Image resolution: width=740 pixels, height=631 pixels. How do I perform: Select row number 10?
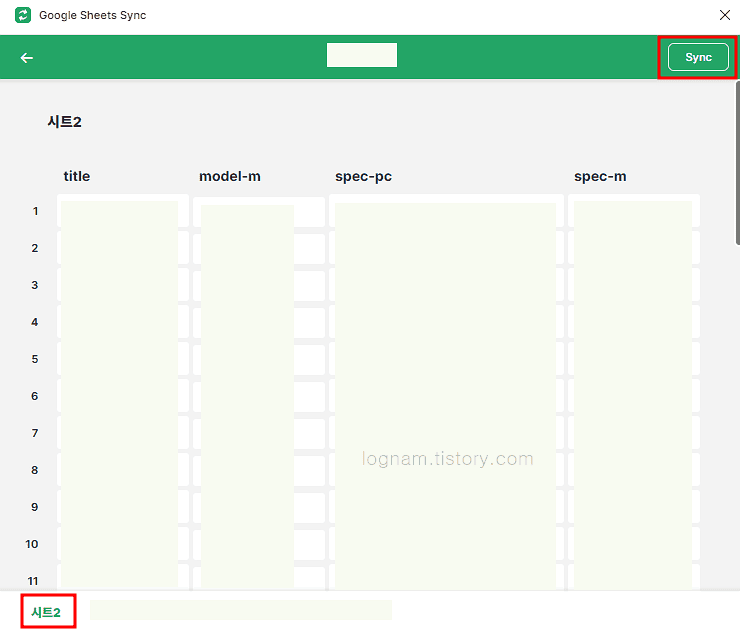(x=32, y=544)
